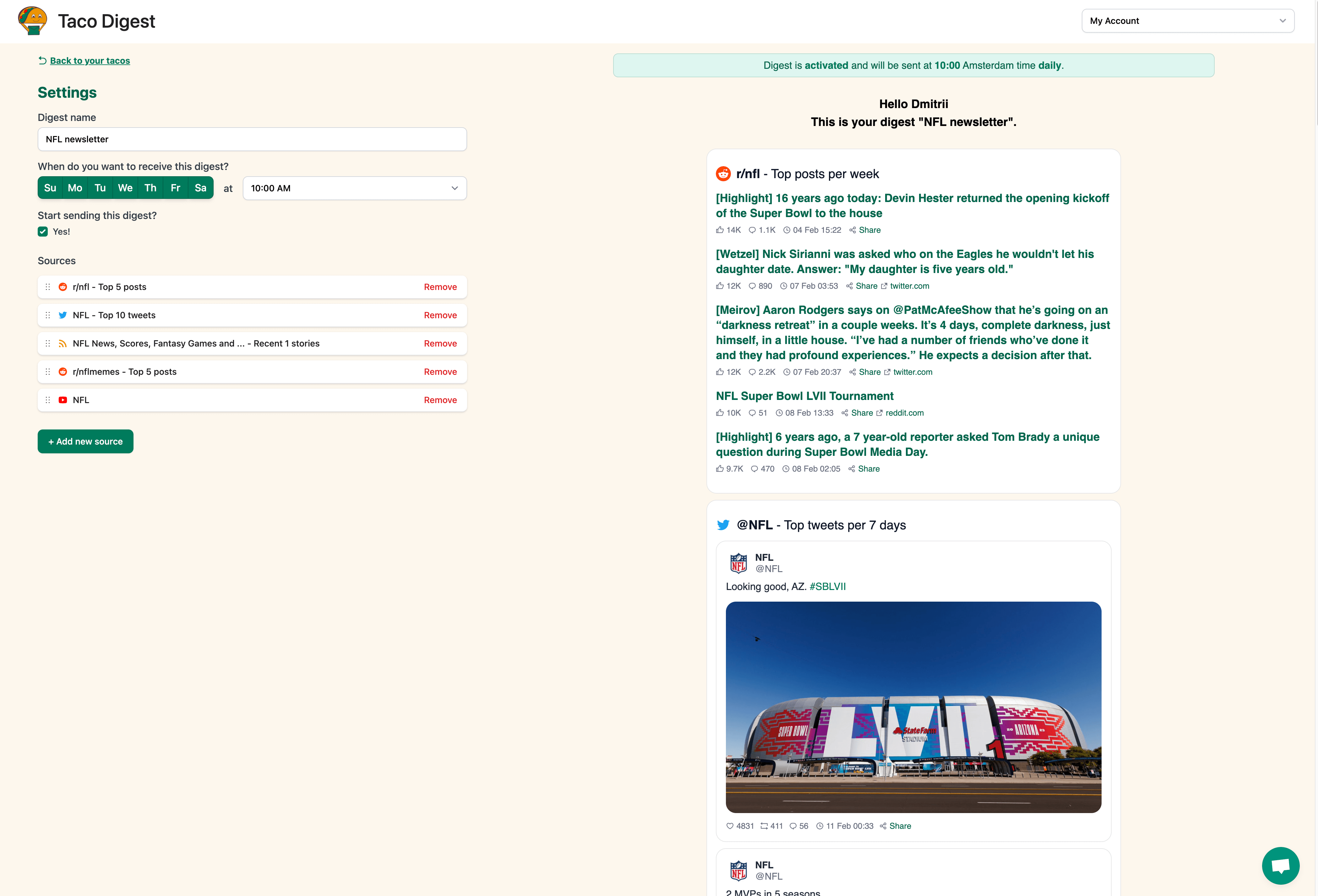
Task: Remove the NFL Top 10 tweets source
Action: coord(440,315)
